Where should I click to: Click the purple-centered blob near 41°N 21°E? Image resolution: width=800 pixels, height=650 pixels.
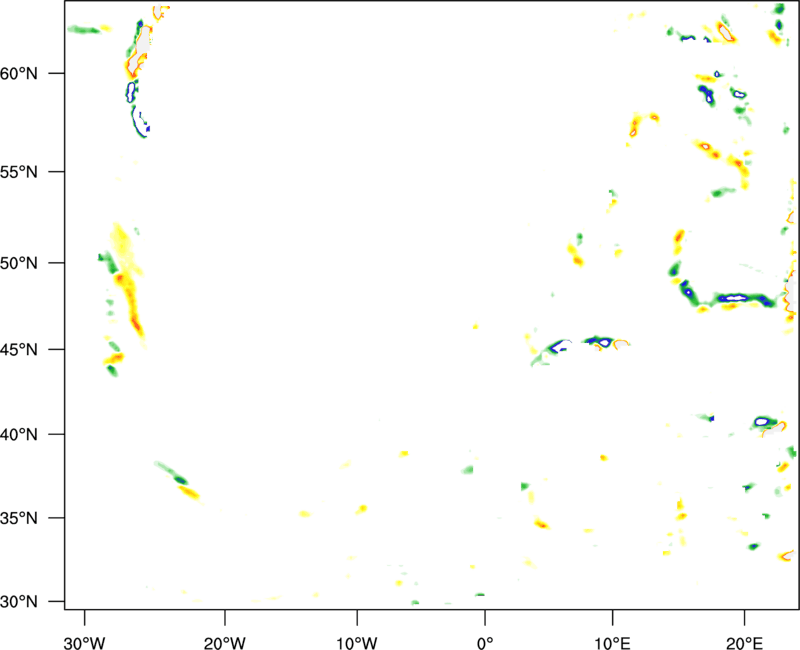click(764, 422)
